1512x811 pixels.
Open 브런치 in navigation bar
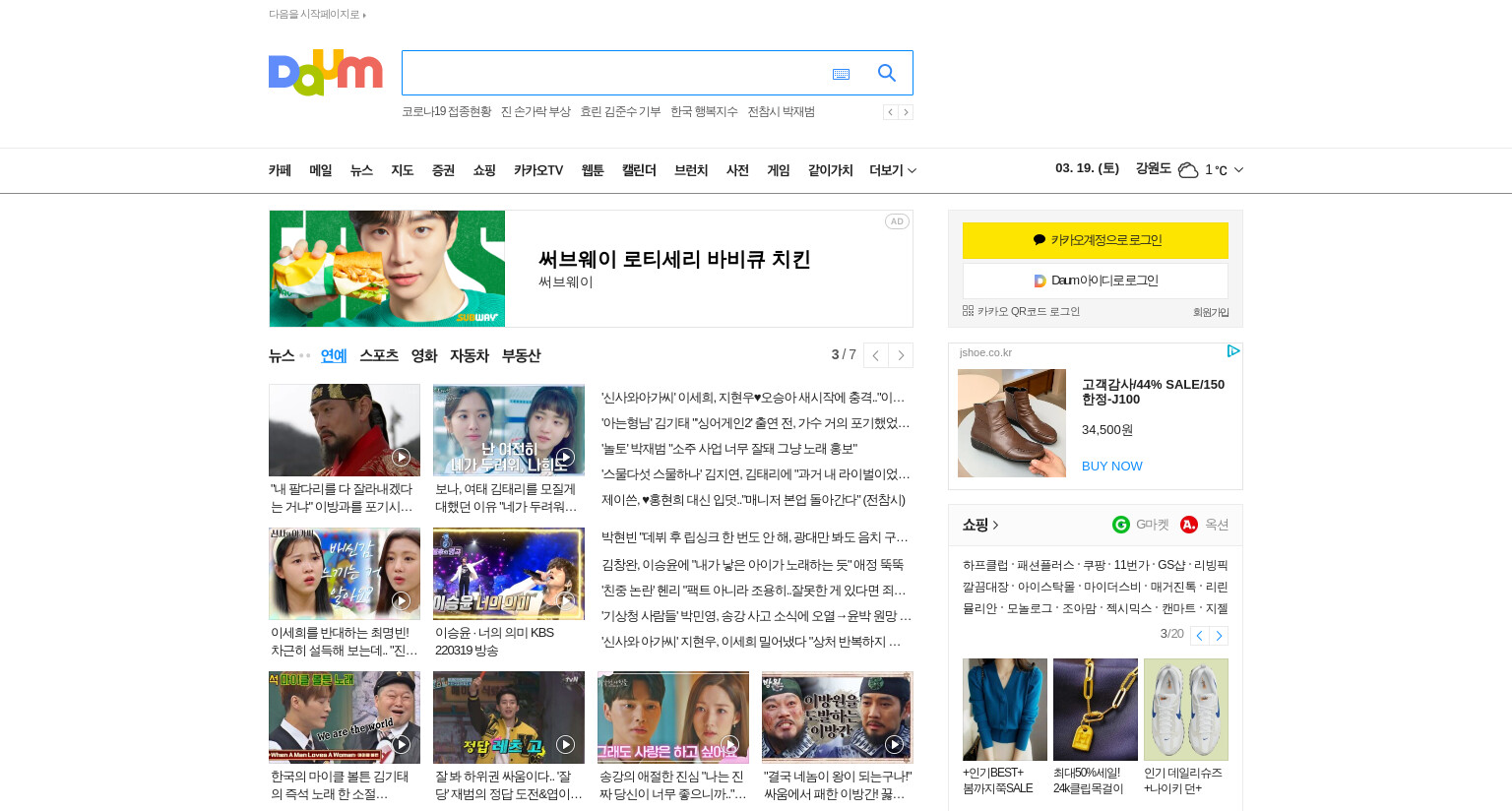(x=691, y=170)
